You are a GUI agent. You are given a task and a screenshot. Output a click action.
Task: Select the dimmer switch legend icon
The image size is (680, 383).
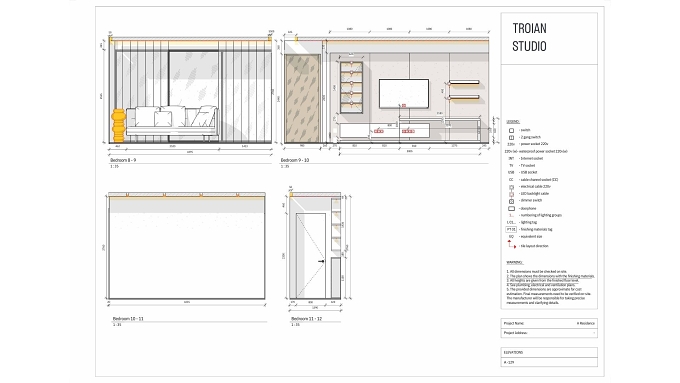pos(511,201)
